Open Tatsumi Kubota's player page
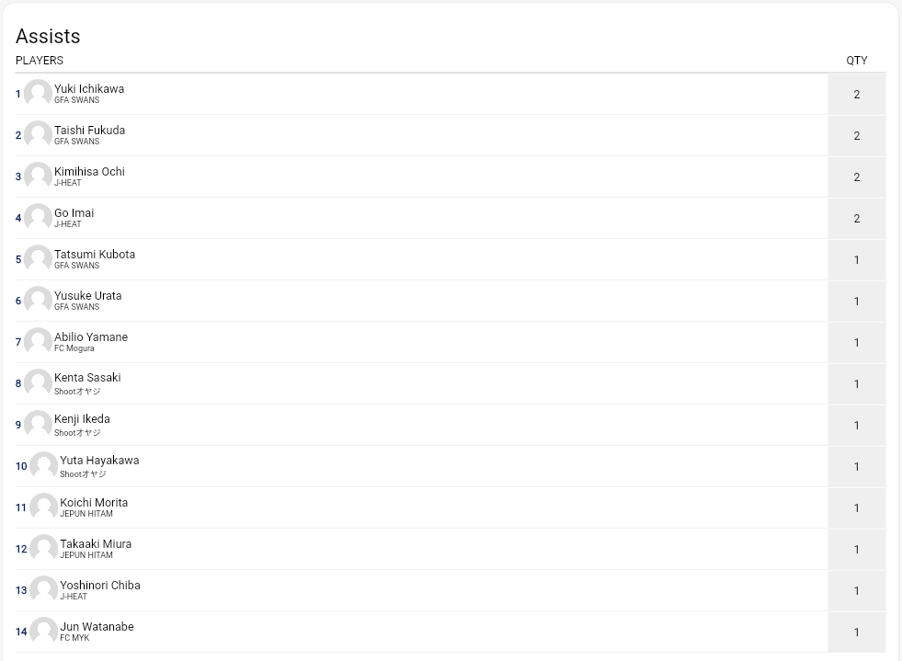The width and height of the screenshot is (902, 661). [x=94, y=255]
